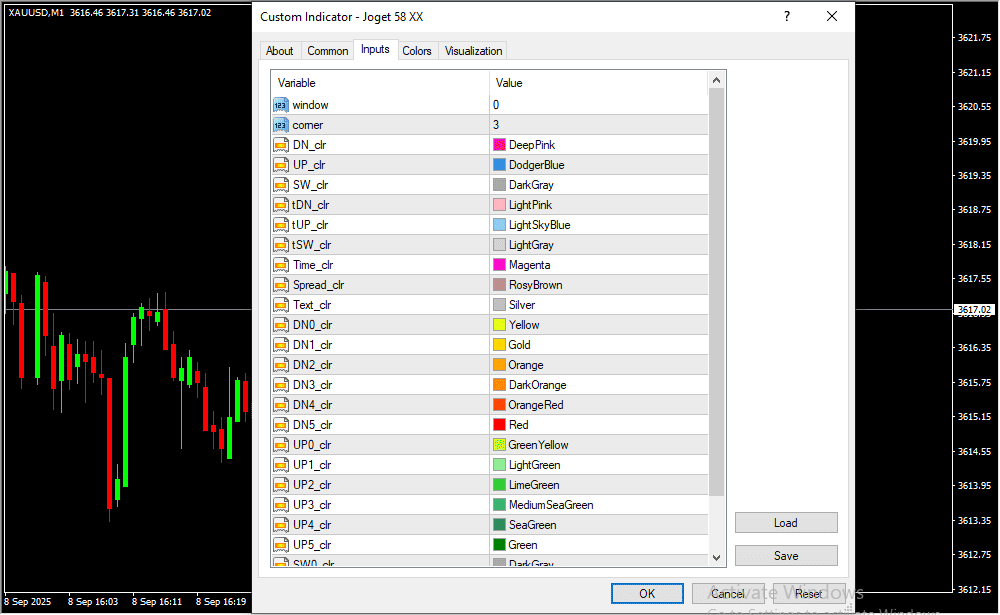
Task: Click the scroll down arrow in inputs list
Action: coord(716,558)
